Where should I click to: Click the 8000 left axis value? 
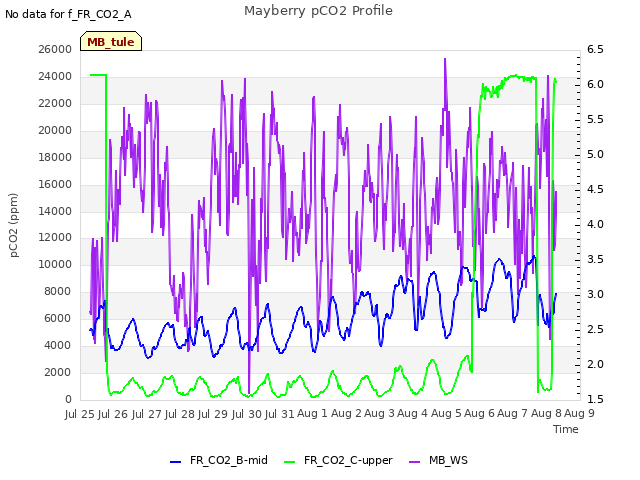tap(58, 291)
